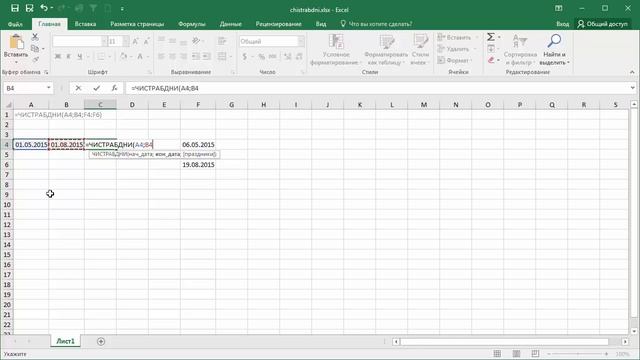Expand the formula bar chevron

pyautogui.click(x=633, y=88)
